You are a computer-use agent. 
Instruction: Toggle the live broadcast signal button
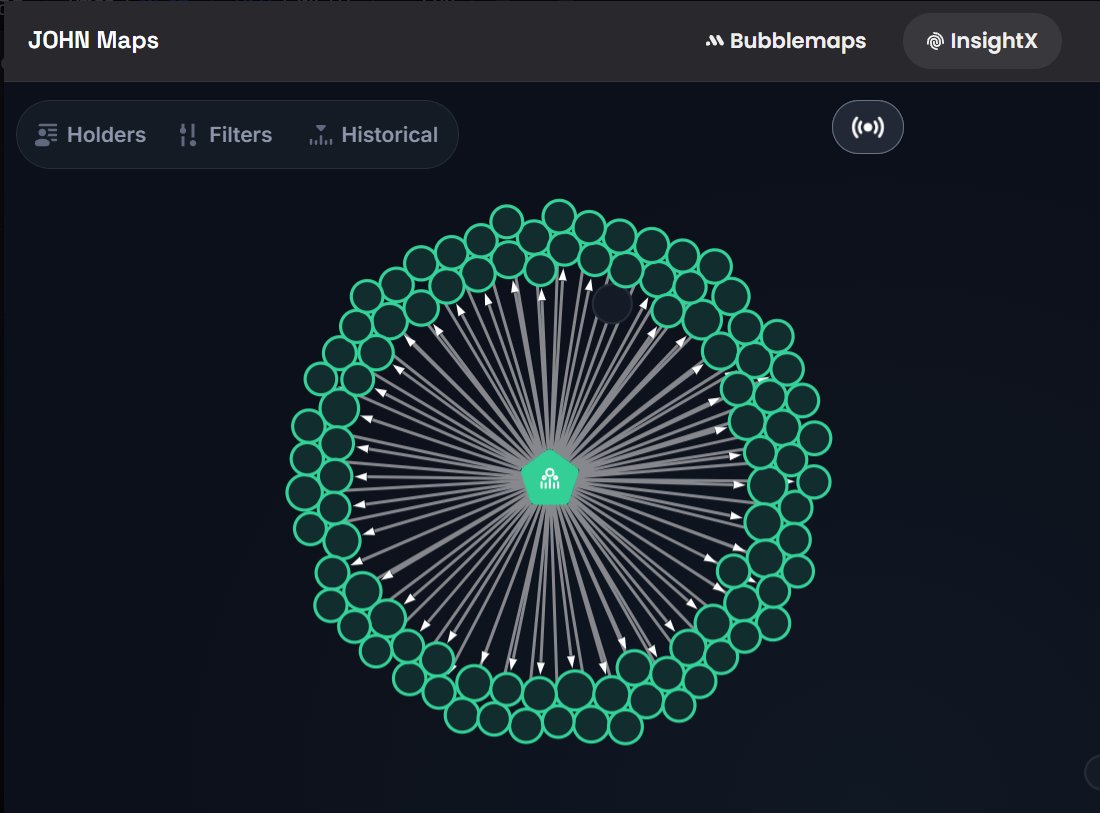868,127
